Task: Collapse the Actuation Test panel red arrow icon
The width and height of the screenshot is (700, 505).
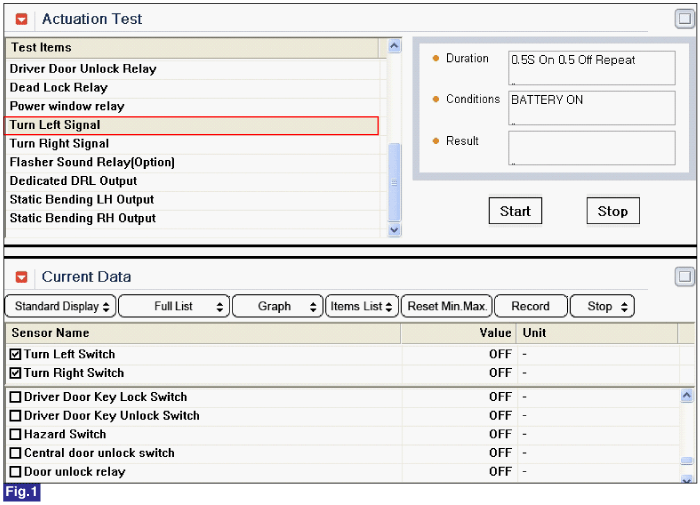Action: pyautogui.click(x=21, y=19)
